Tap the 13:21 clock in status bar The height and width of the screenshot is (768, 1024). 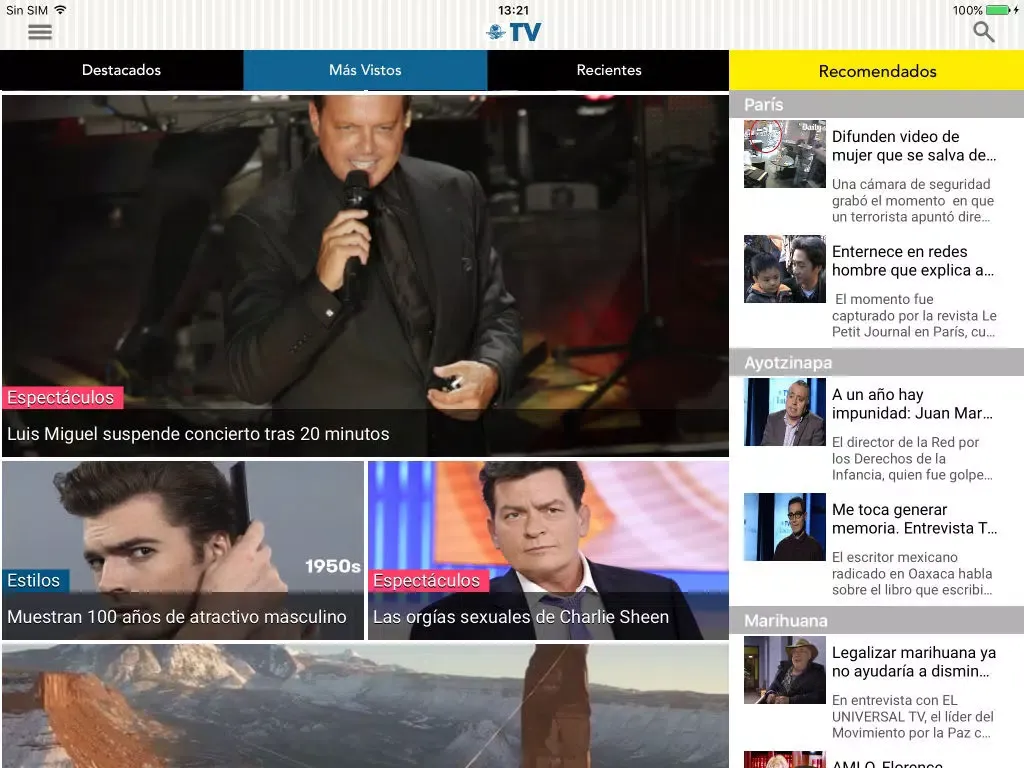pyautogui.click(x=513, y=10)
